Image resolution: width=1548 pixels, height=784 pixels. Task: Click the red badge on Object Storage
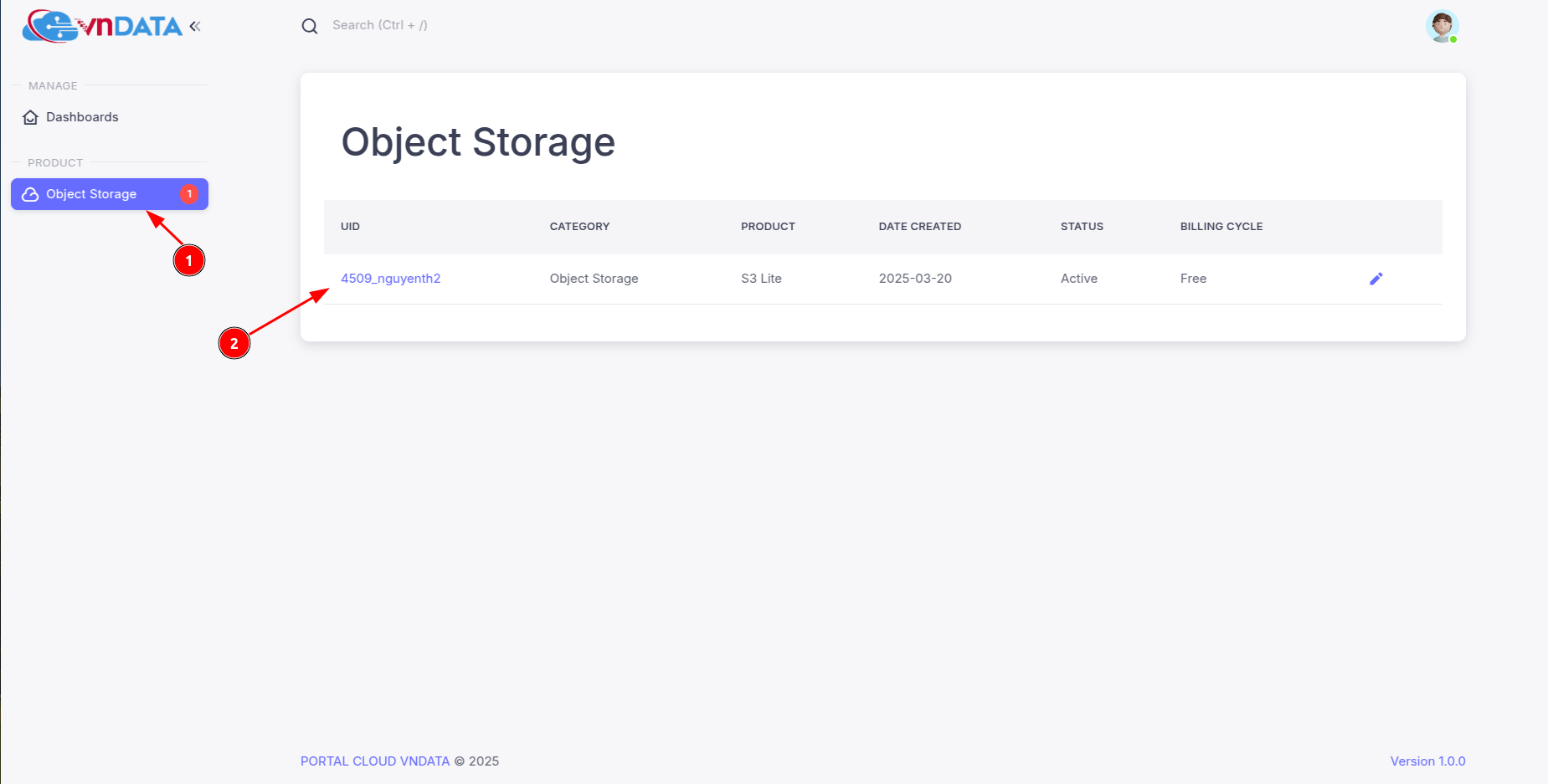click(x=189, y=194)
